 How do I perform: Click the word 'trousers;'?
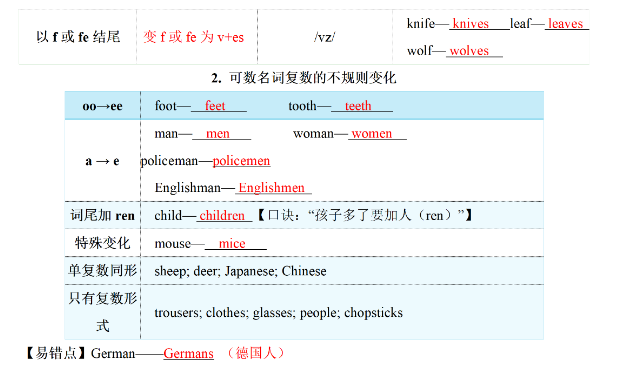178,313
